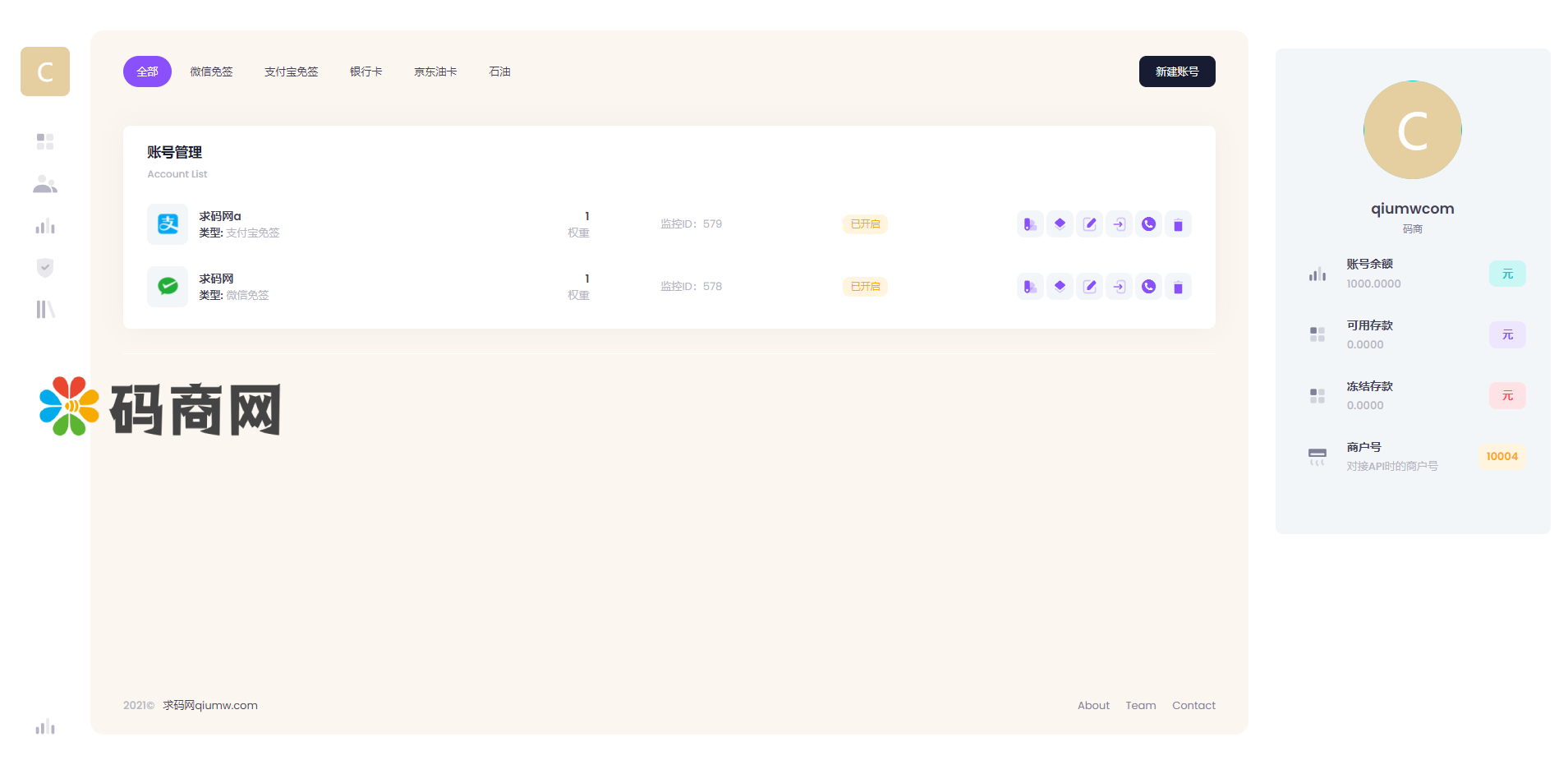Viewport: 1568px width, 765px height.
Task: Click the dashboard grid icon in sidebar
Action: [45, 142]
